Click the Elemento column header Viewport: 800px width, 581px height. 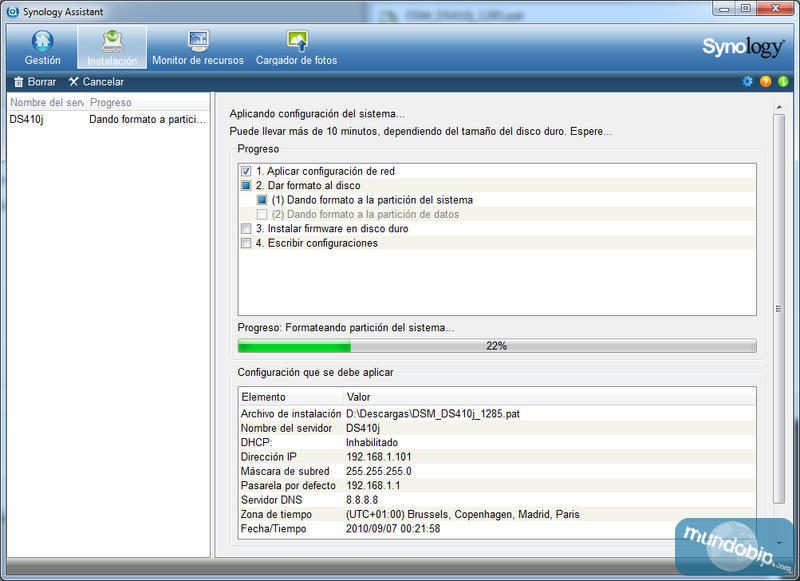point(291,397)
